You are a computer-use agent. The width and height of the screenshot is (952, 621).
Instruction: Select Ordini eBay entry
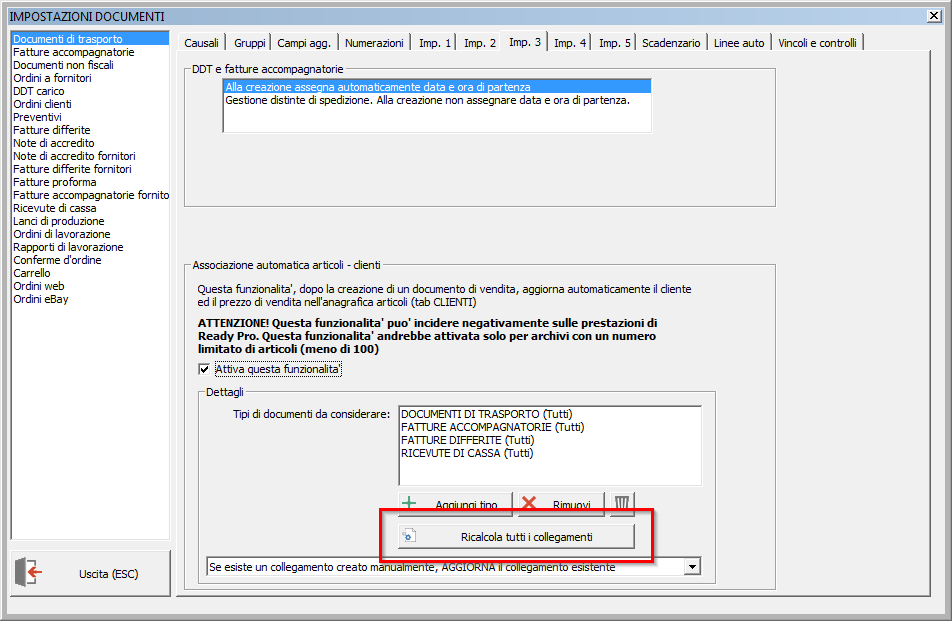pos(90,299)
